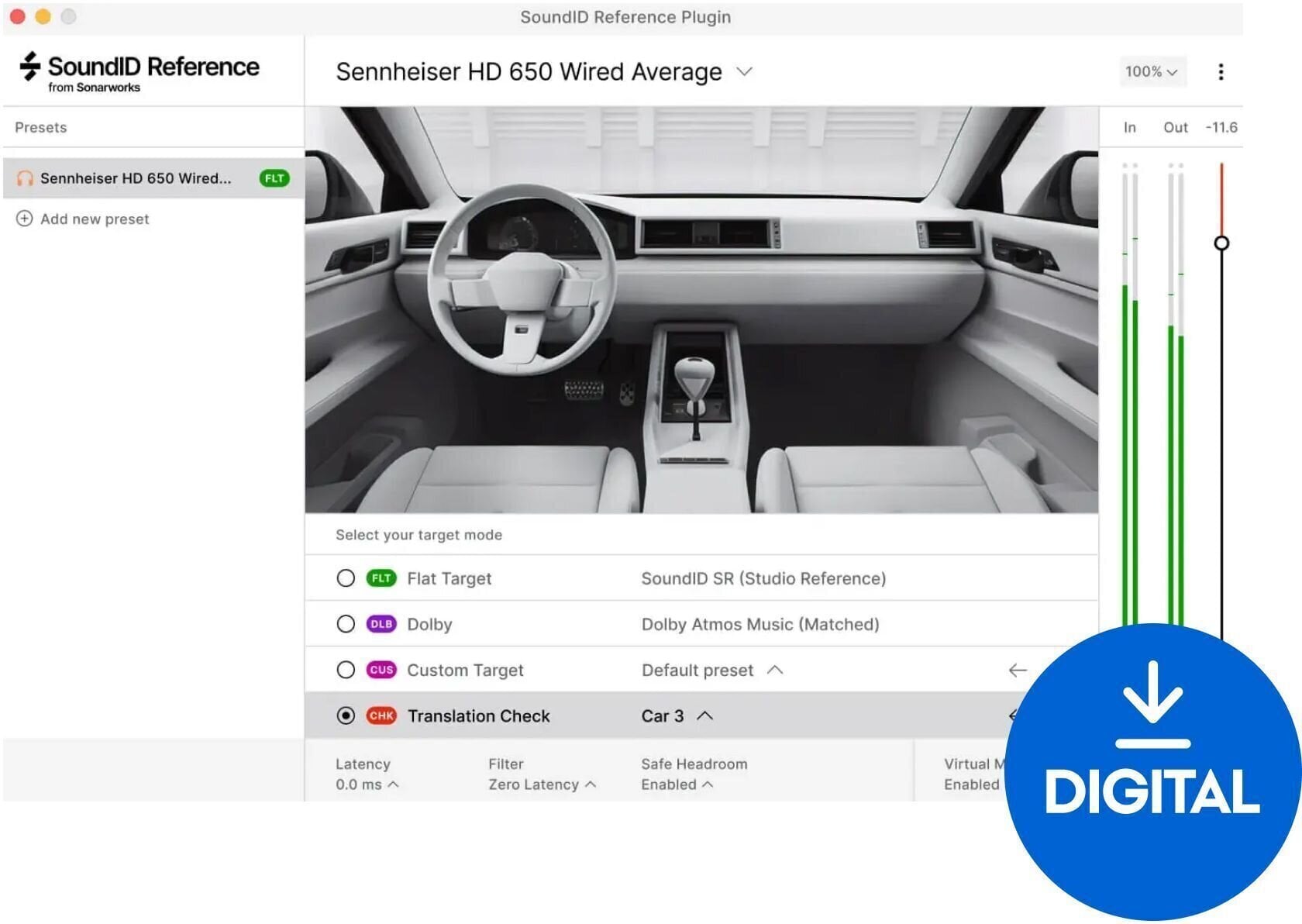Click the -11.6 output gain value
Viewport: 1302px width, 924px height.
point(1221,127)
